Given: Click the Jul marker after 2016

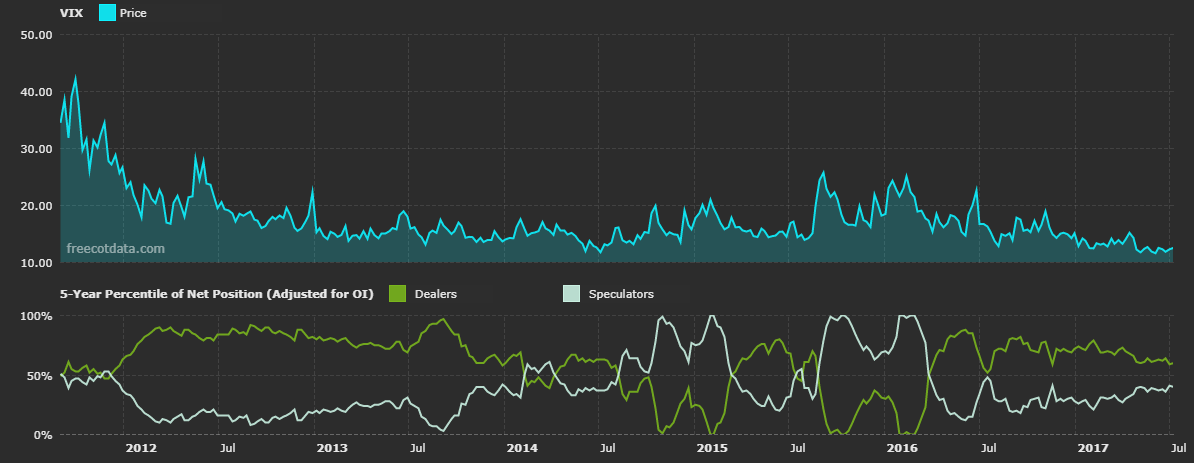Looking at the screenshot, I should [x=988, y=449].
